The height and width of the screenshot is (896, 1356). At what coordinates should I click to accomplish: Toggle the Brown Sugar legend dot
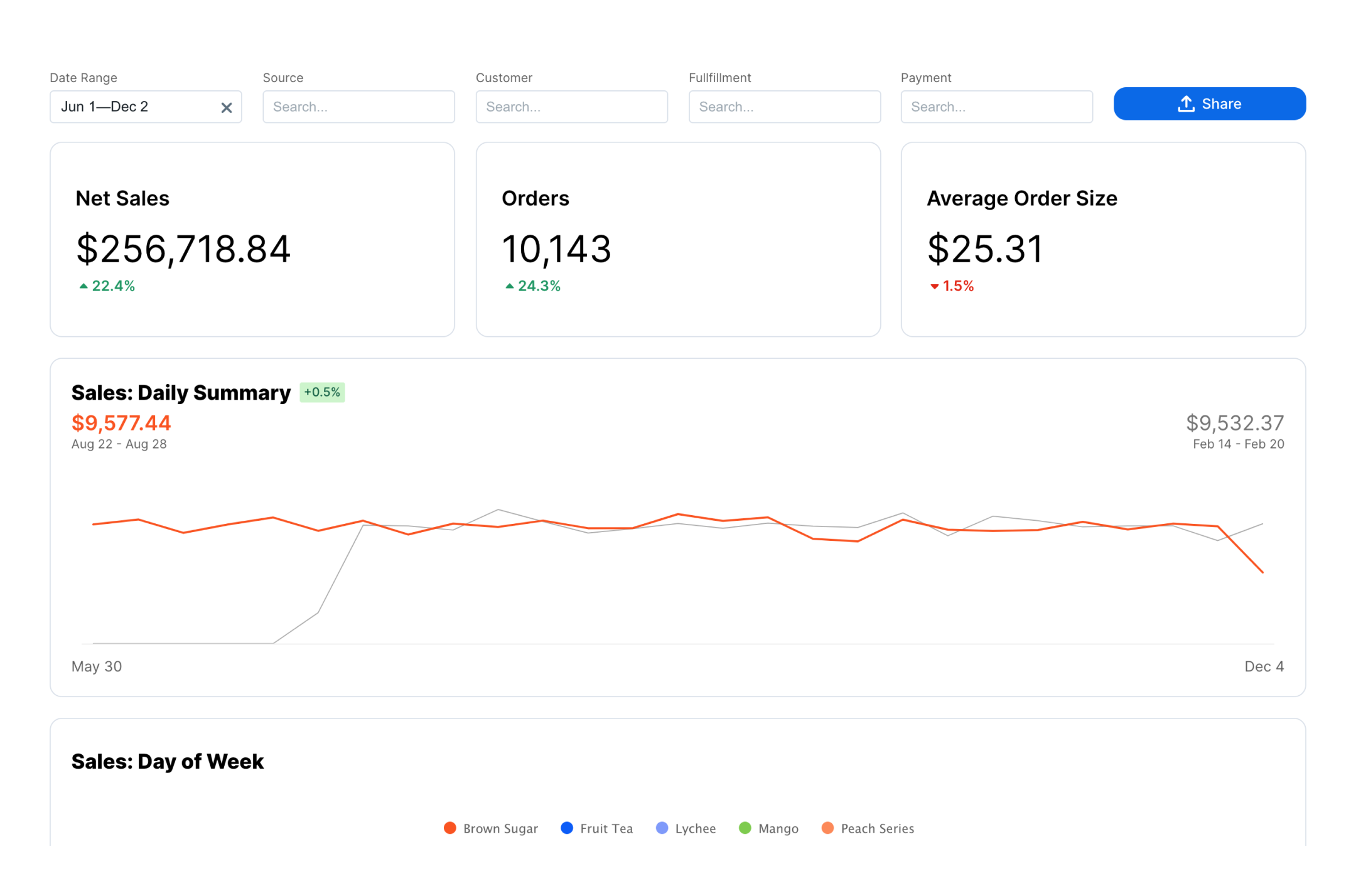(449, 828)
